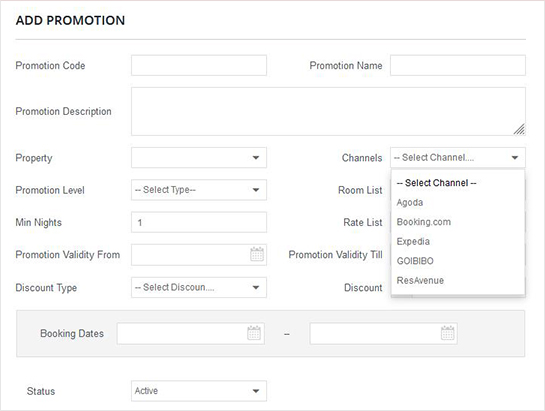Open calendar for Promotion Validity From
The width and height of the screenshot is (545, 411).
(257, 254)
